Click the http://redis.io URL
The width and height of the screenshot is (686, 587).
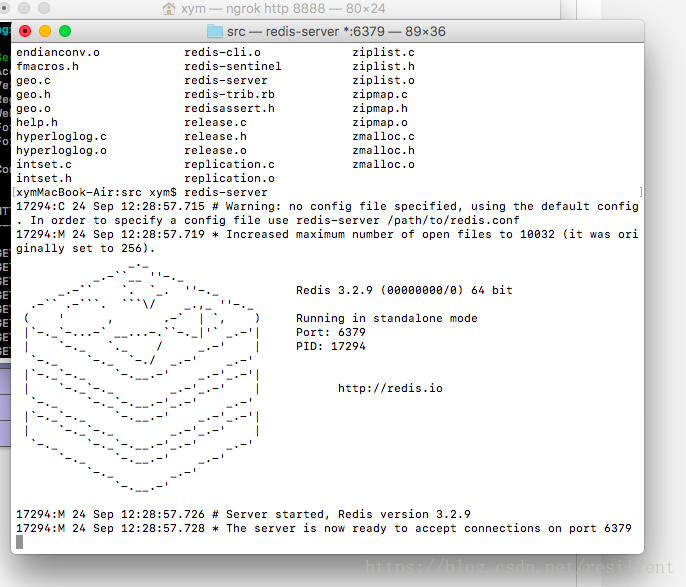point(390,388)
